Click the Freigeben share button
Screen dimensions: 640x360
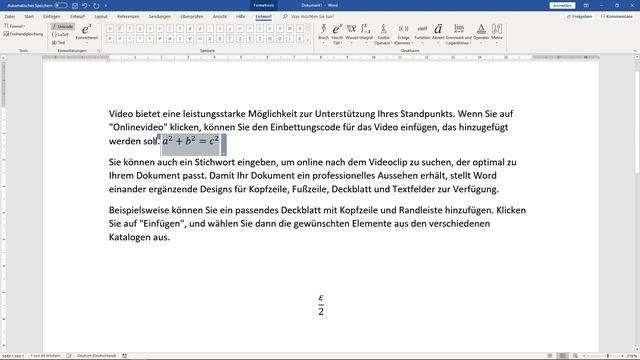tap(580, 16)
